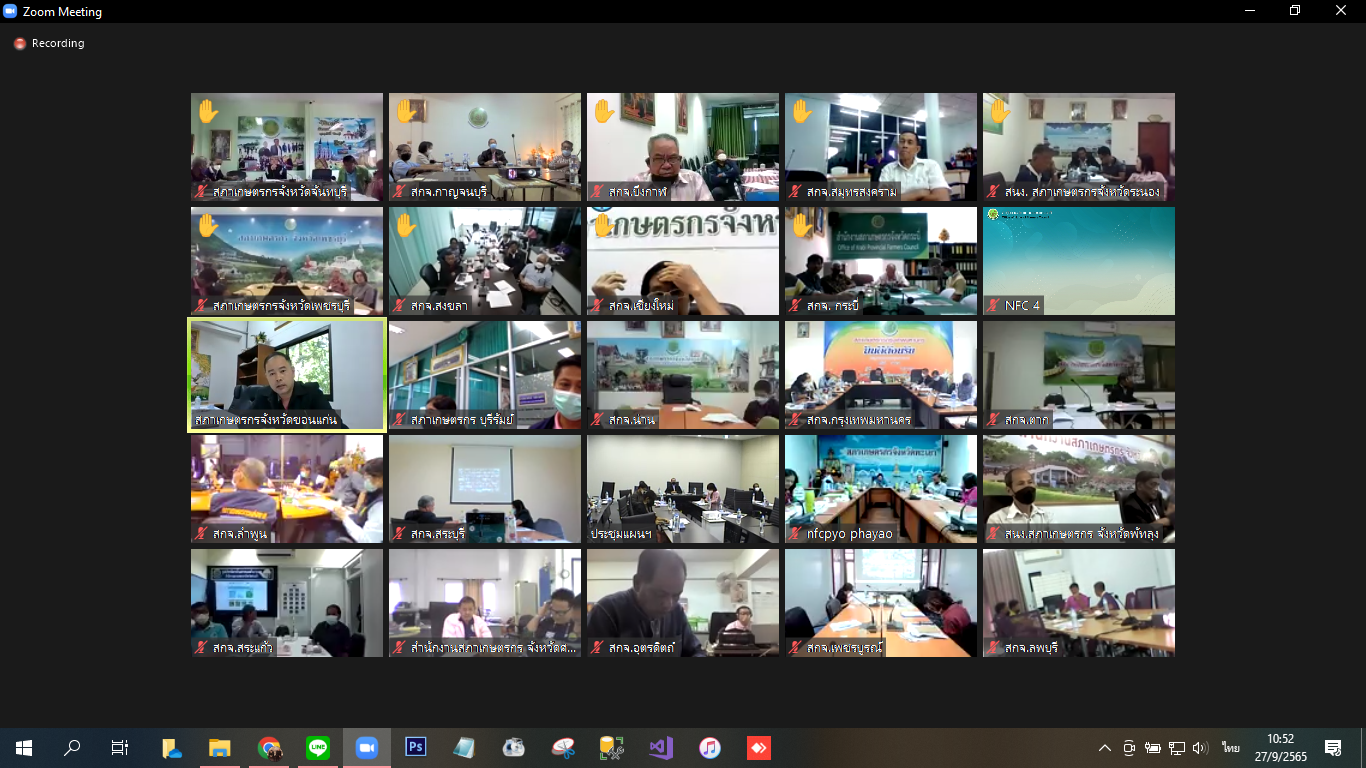Open Windows search magnifier

click(x=72, y=747)
